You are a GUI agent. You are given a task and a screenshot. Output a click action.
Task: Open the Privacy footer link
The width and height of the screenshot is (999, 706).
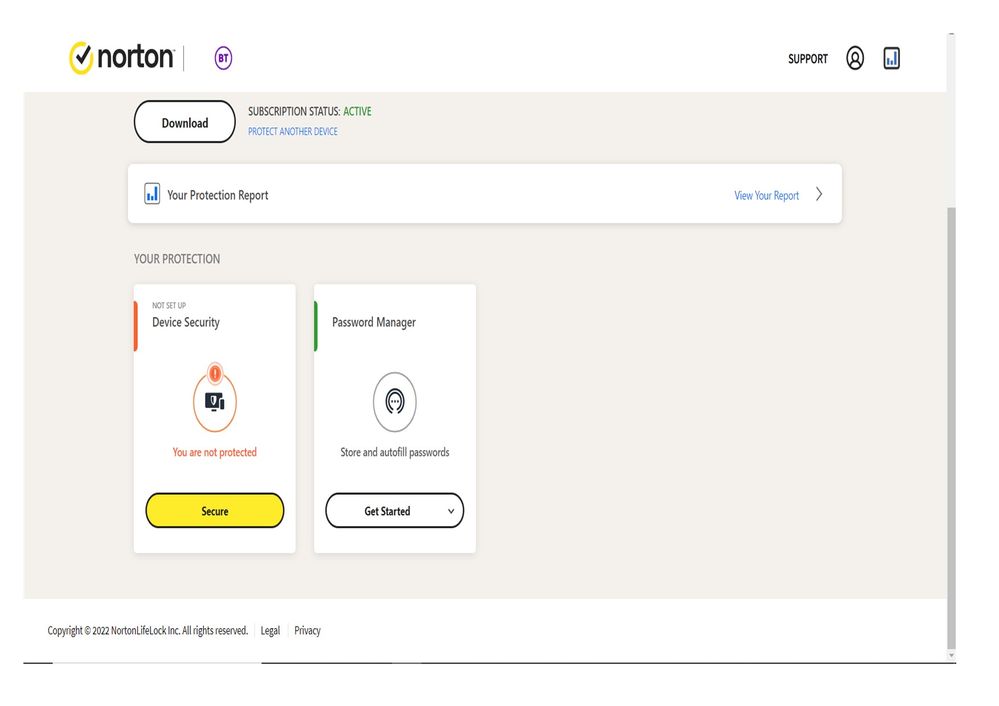[307, 631]
